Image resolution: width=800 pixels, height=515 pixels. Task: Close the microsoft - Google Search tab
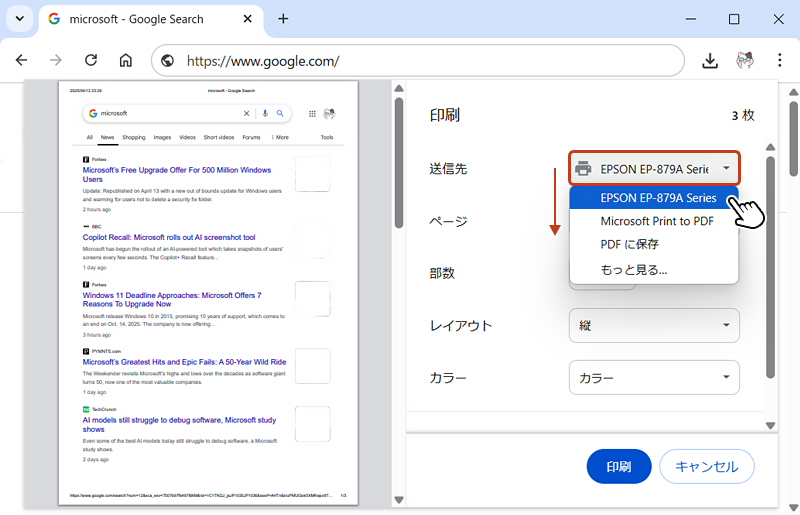click(247, 19)
